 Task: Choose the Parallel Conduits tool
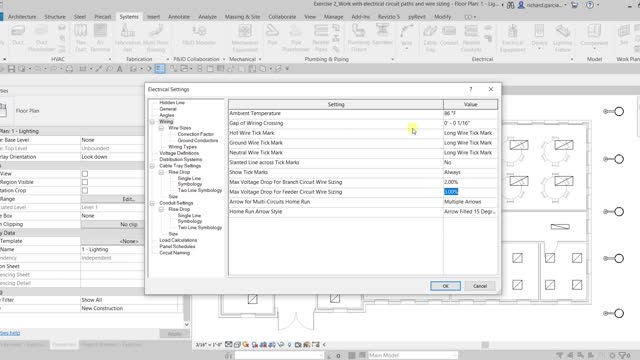point(471,38)
